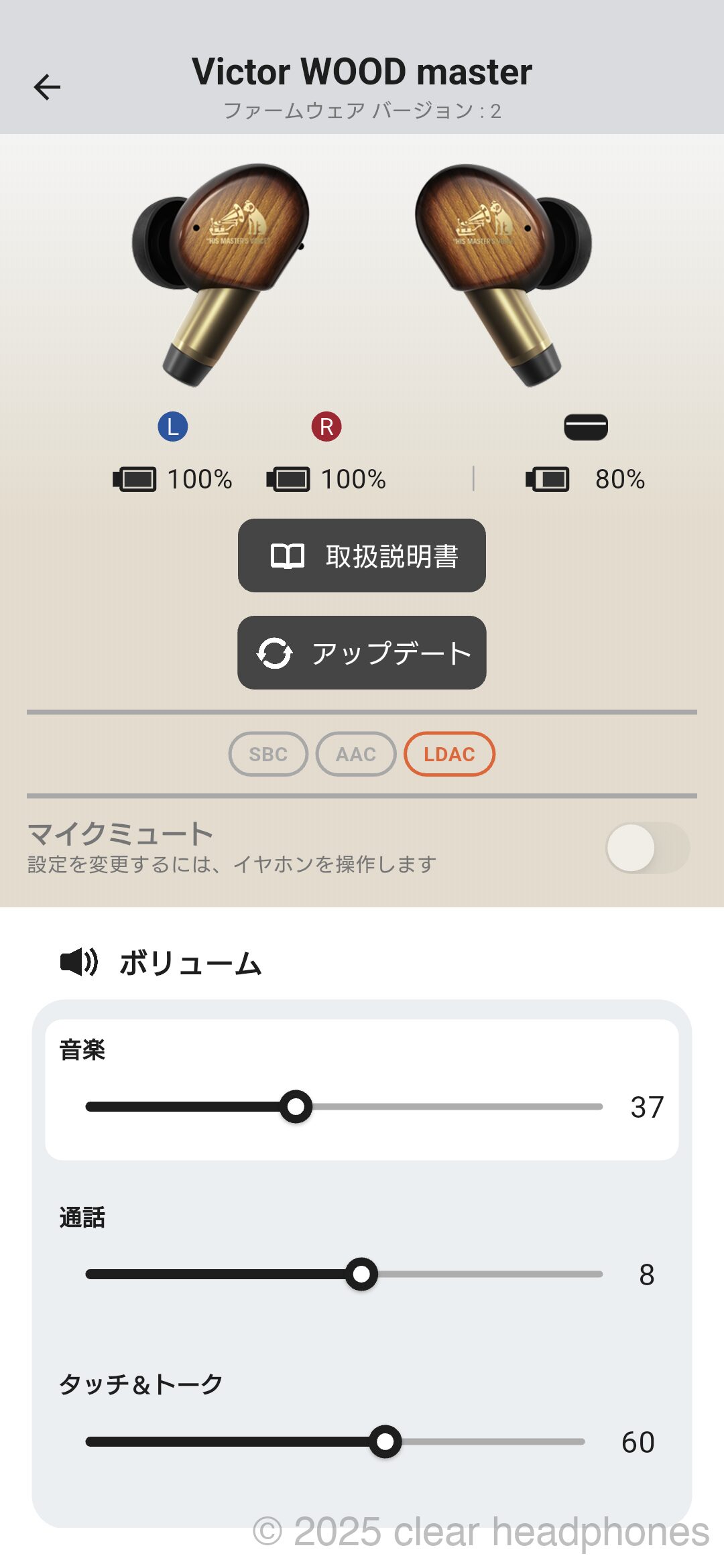Tap the blue L earbud indicator
The image size is (724, 1568).
173,427
